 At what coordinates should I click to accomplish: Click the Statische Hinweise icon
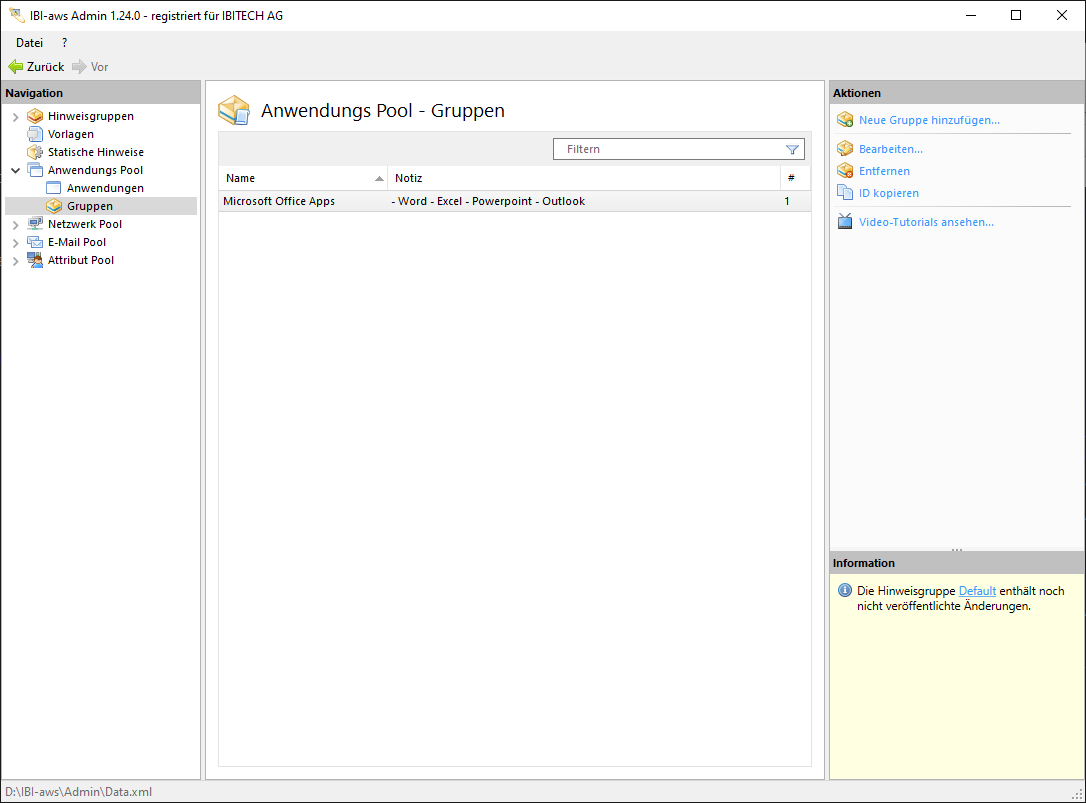pos(35,152)
